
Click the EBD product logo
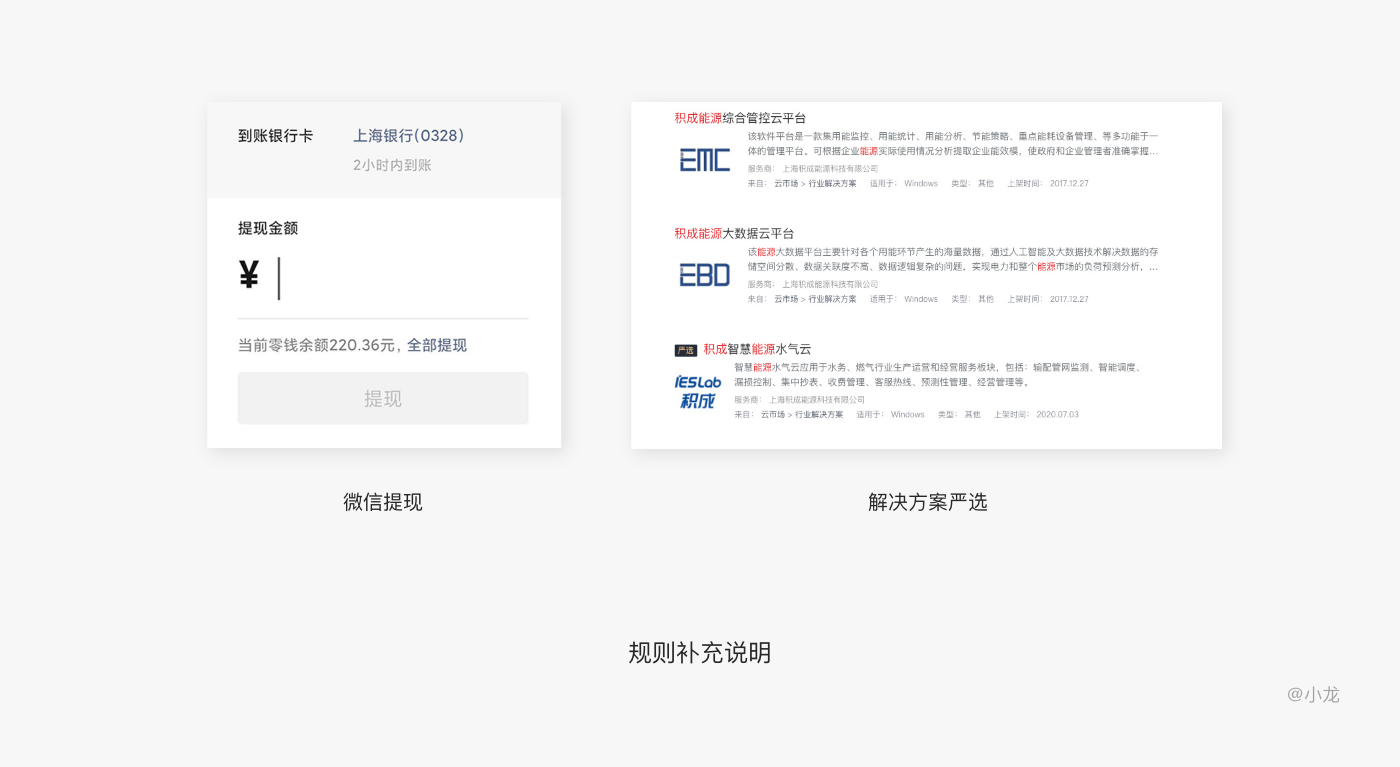tap(704, 275)
